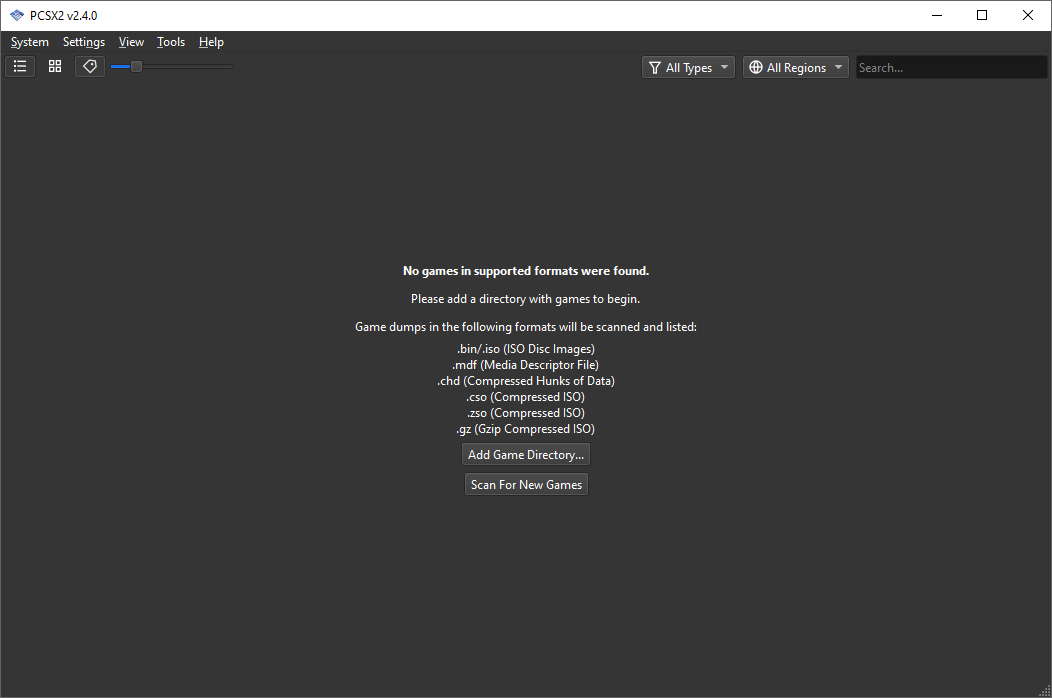Viewport: 1052px width, 698px height.
Task: Open the System menu
Action: (x=30, y=42)
